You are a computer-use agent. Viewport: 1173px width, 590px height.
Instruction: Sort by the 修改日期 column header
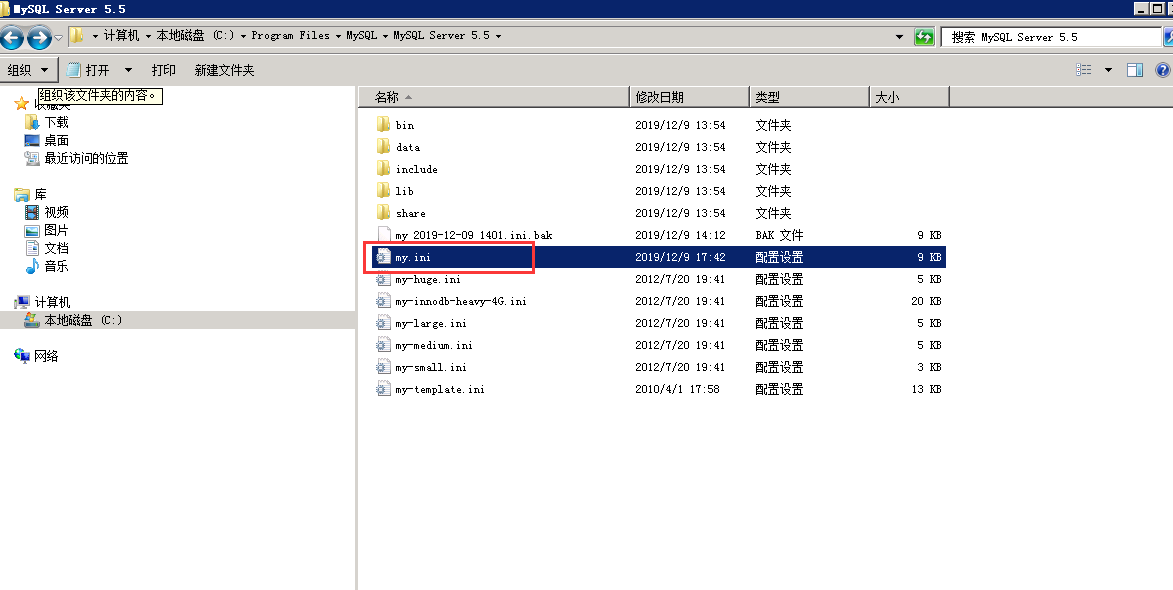point(689,96)
